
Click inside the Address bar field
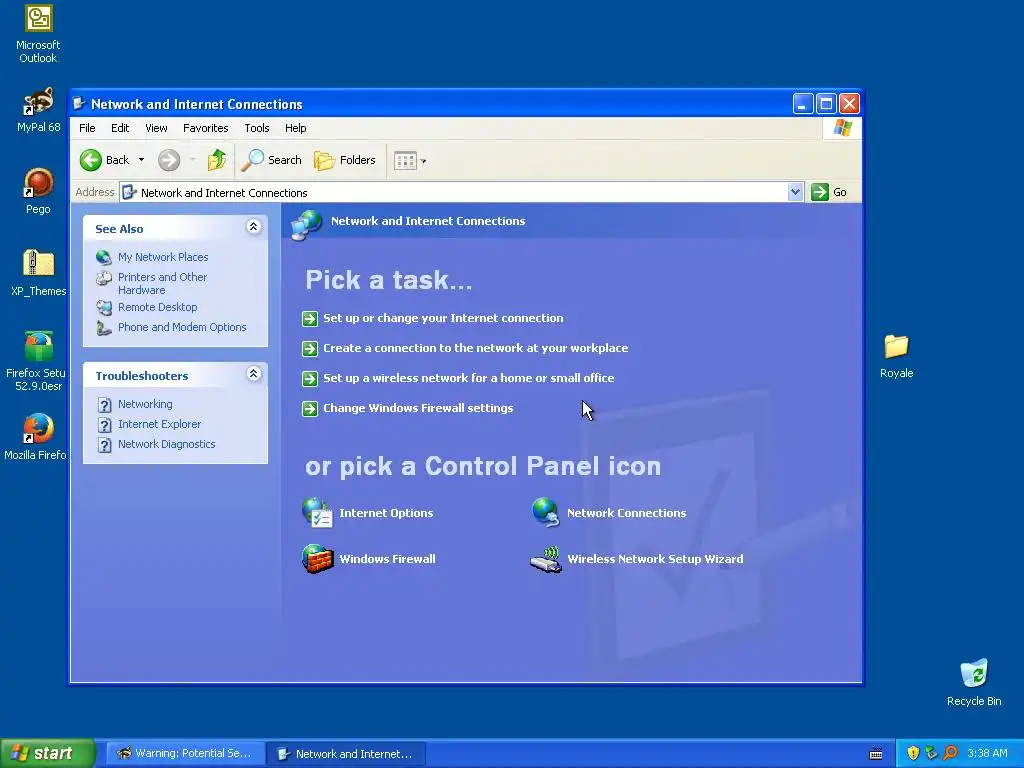coord(453,192)
